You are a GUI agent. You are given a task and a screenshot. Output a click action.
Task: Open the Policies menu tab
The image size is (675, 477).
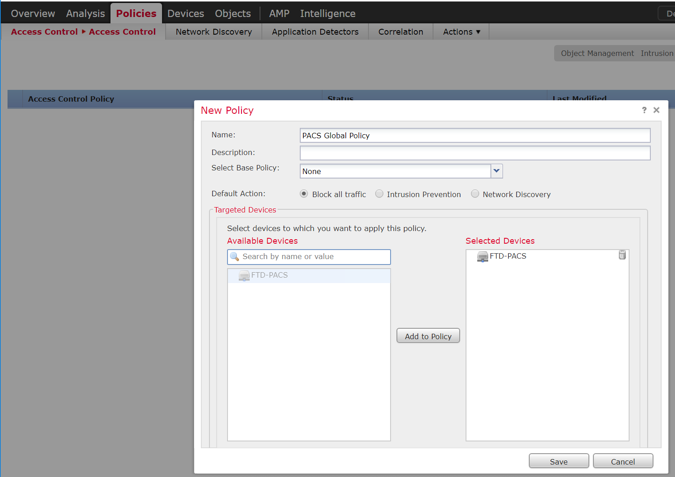pyautogui.click(x=136, y=13)
